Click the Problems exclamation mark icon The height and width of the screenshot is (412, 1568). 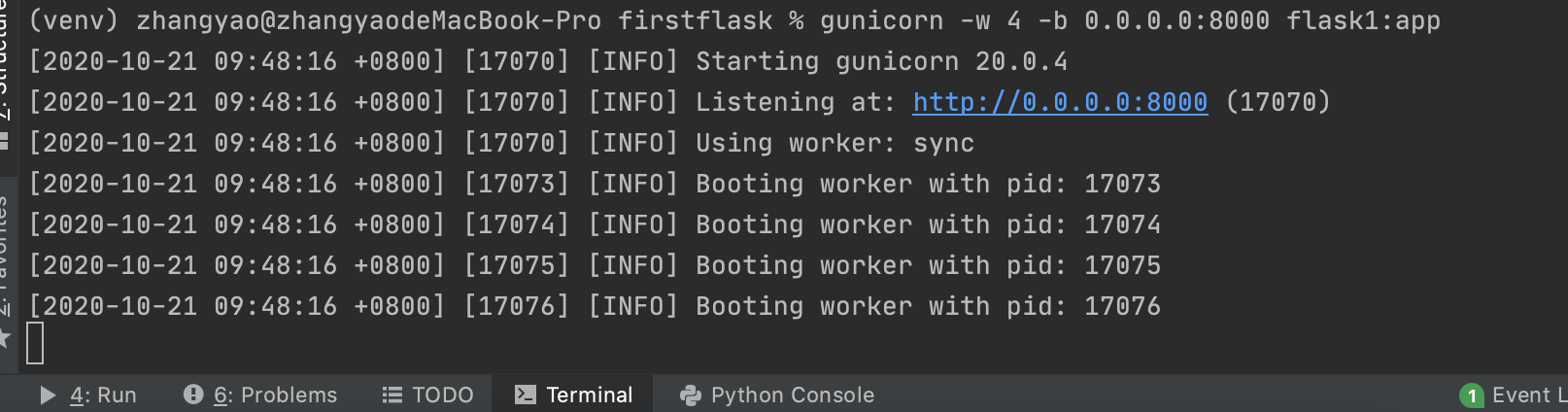193,394
